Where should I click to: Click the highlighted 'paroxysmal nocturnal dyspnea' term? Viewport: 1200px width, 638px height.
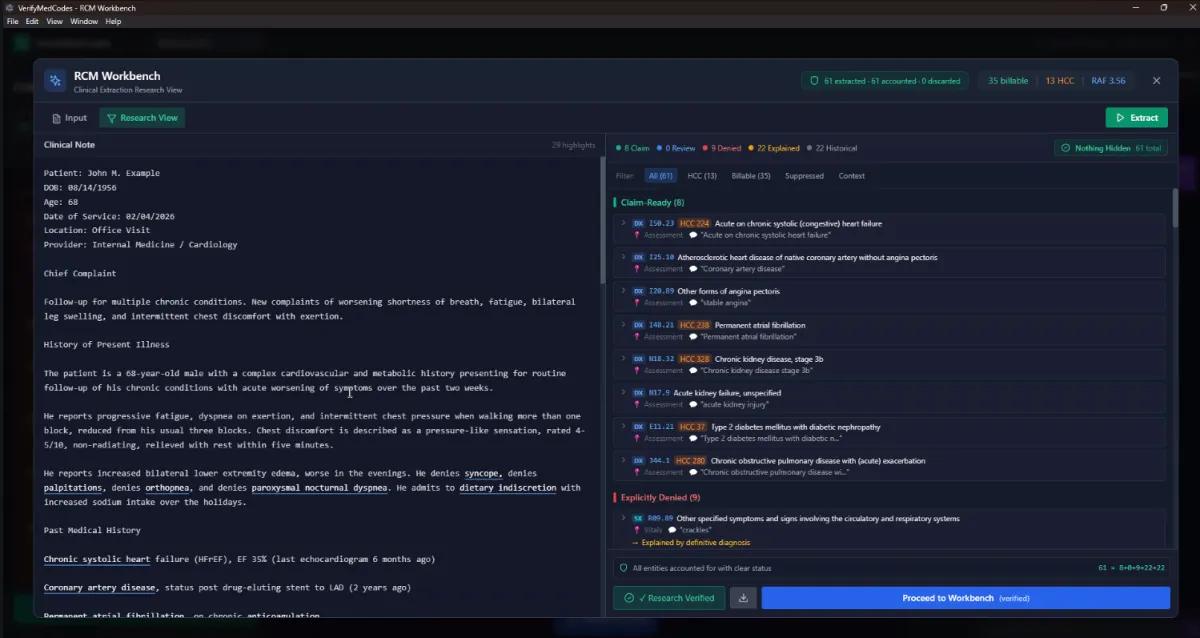(319, 488)
